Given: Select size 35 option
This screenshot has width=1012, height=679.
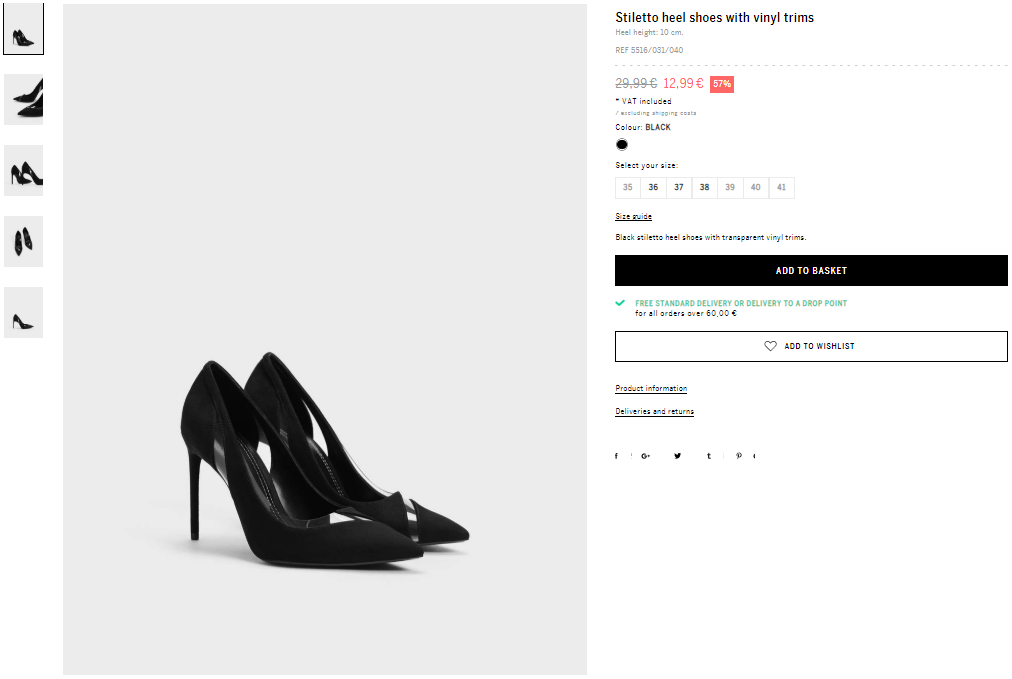Looking at the screenshot, I should [x=628, y=188].
